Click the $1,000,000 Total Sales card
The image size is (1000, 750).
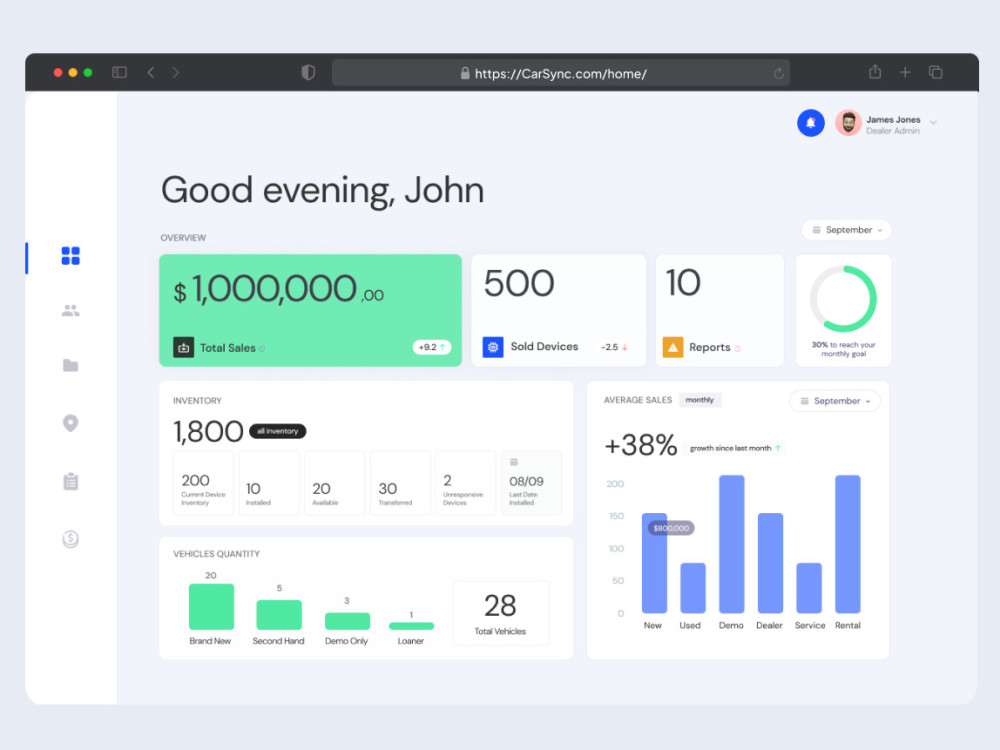click(311, 311)
